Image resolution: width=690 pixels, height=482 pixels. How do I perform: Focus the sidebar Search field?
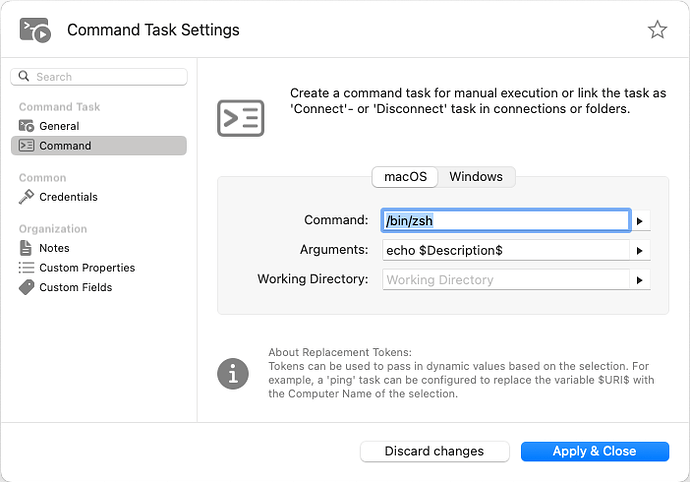click(105, 77)
